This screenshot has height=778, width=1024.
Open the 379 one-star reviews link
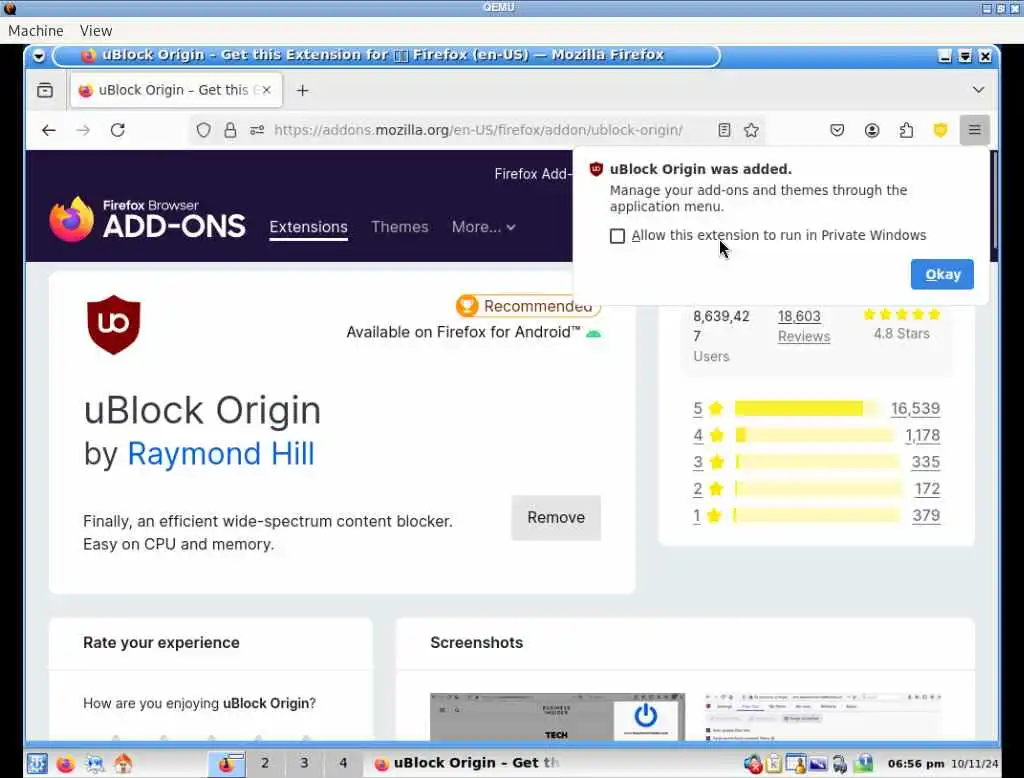click(x=926, y=515)
